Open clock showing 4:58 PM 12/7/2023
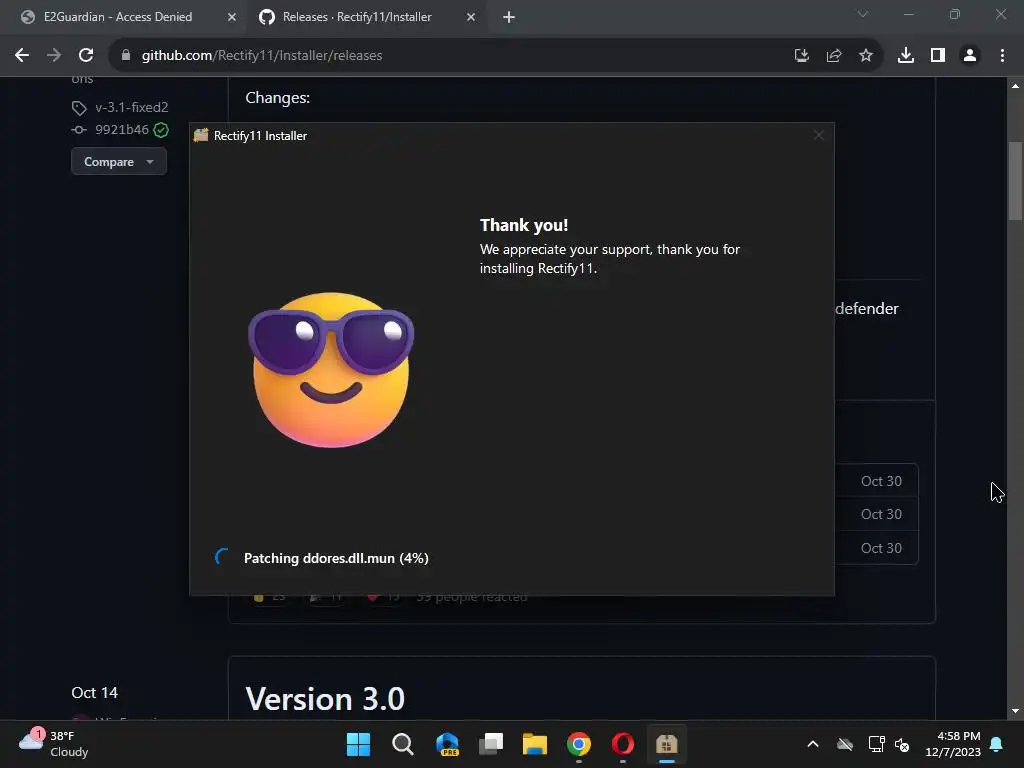1024x768 pixels. pyautogui.click(x=953, y=744)
